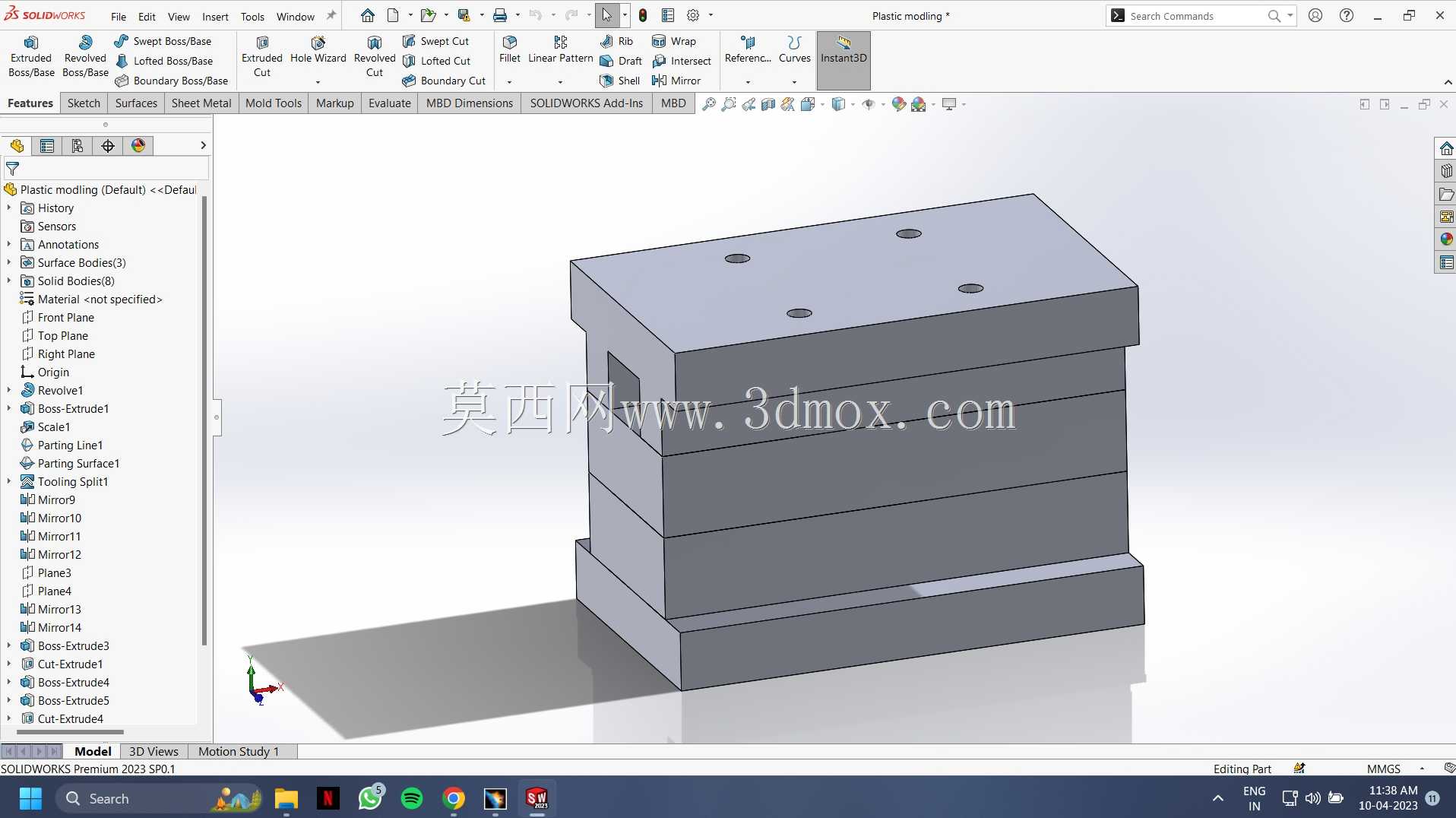Screen dimensions: 1456x818
Task: Open the Tools menu
Action: tap(252, 16)
